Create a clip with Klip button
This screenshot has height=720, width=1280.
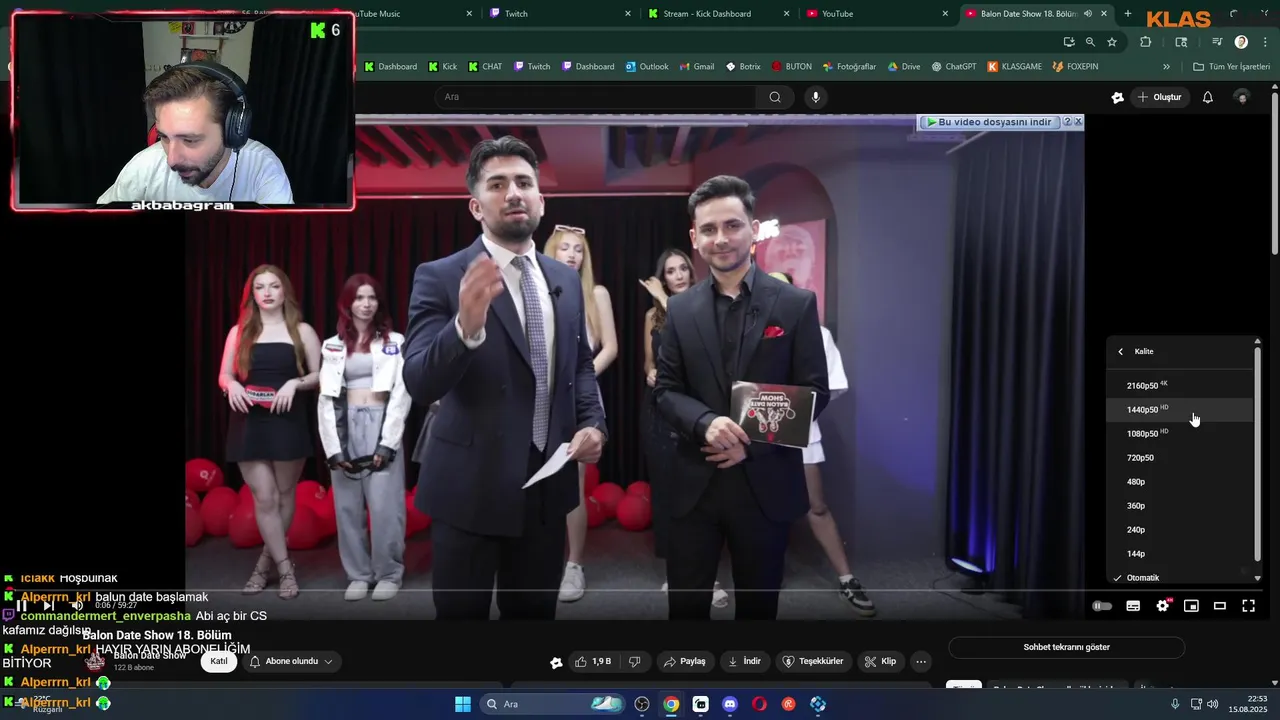pos(881,661)
